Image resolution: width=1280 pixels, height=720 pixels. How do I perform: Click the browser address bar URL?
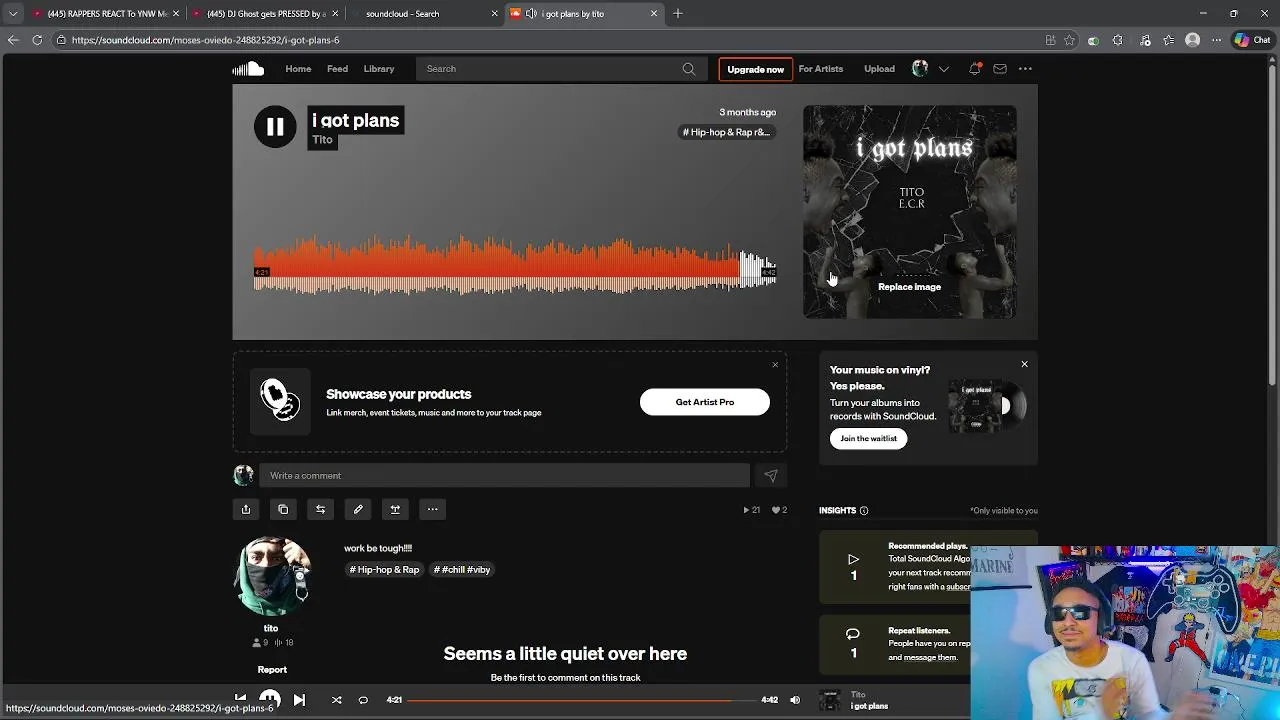[x=205, y=40]
